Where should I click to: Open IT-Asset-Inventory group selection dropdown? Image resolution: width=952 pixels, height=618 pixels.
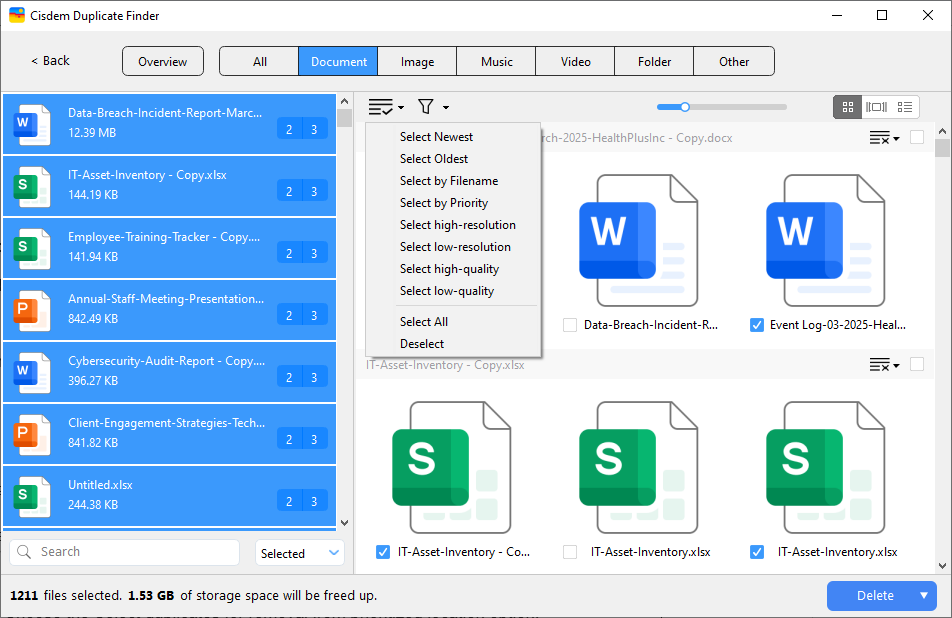884,365
